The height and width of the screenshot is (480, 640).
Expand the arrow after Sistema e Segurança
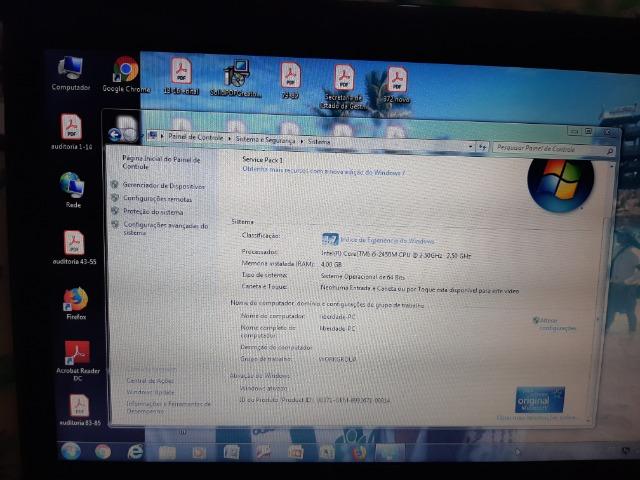click(302, 141)
